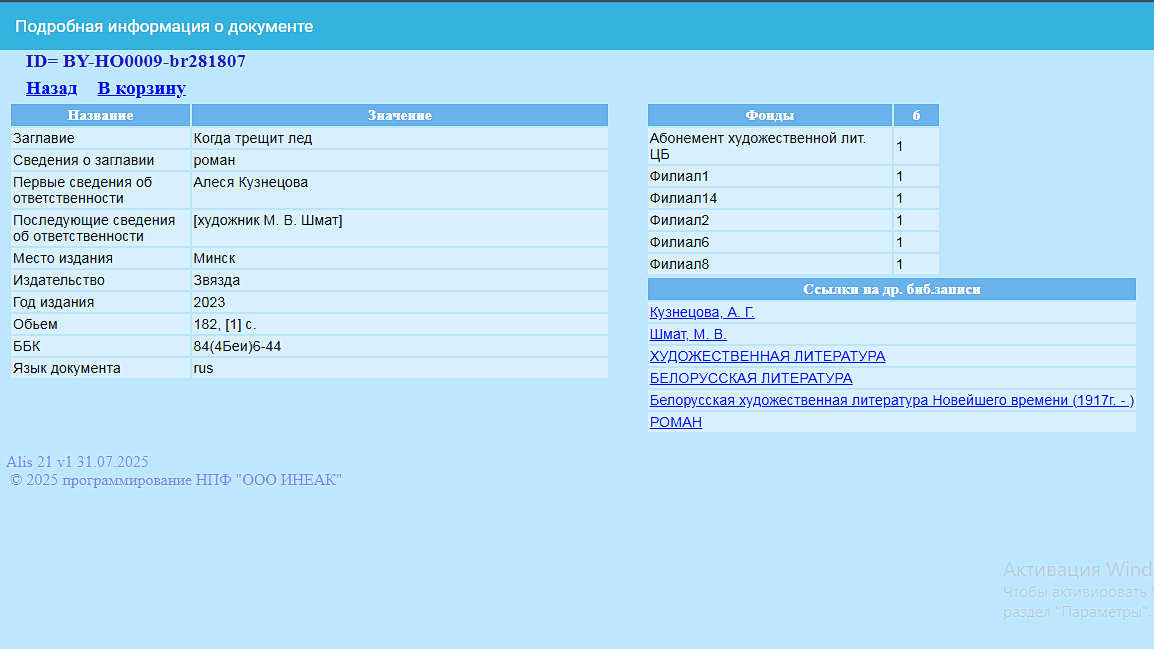The width and height of the screenshot is (1154, 649).
Task: Click the Ссылки на др. биб.записи header
Action: (892, 289)
